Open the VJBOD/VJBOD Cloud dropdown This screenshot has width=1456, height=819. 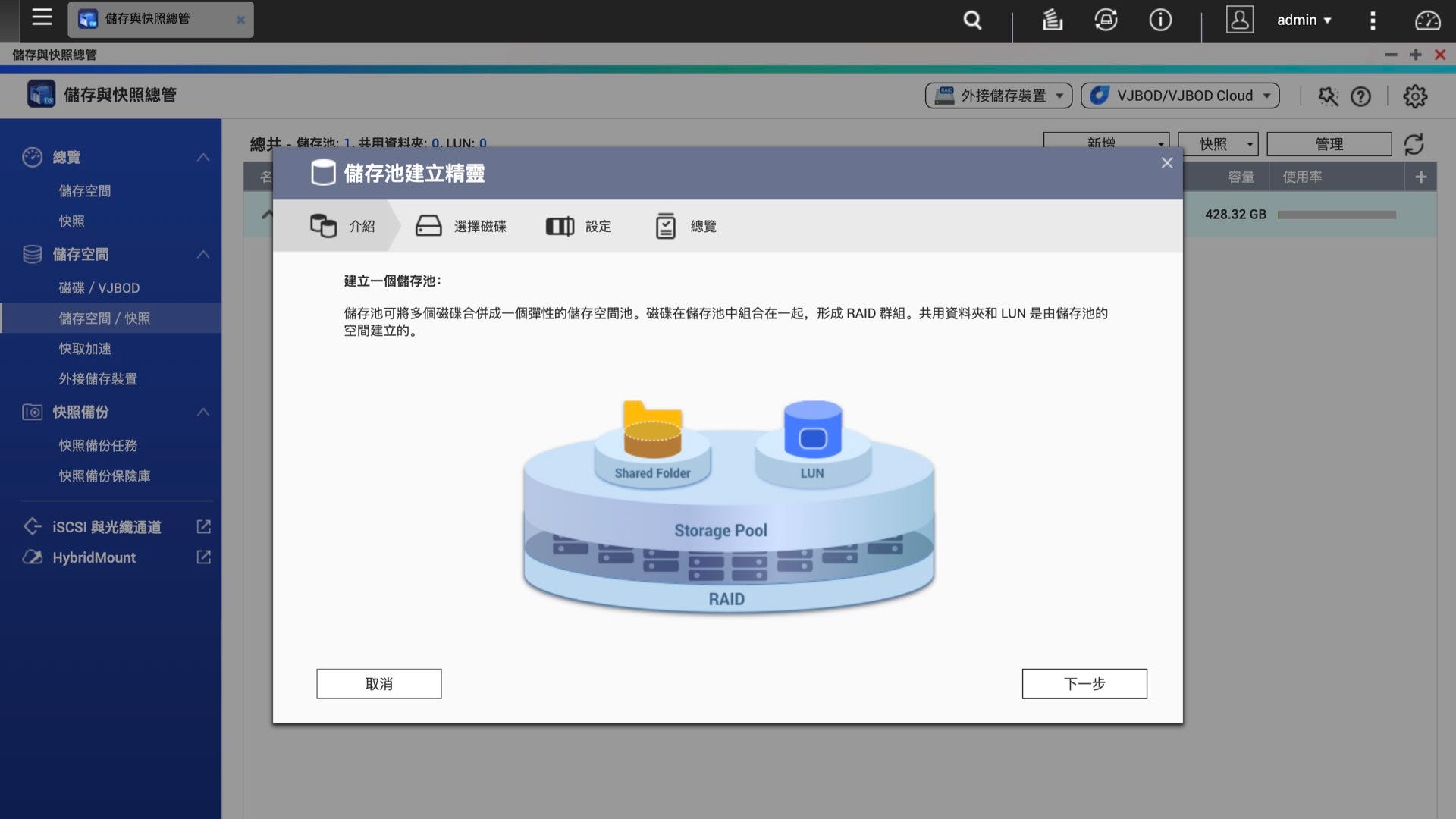[x=1180, y=96]
